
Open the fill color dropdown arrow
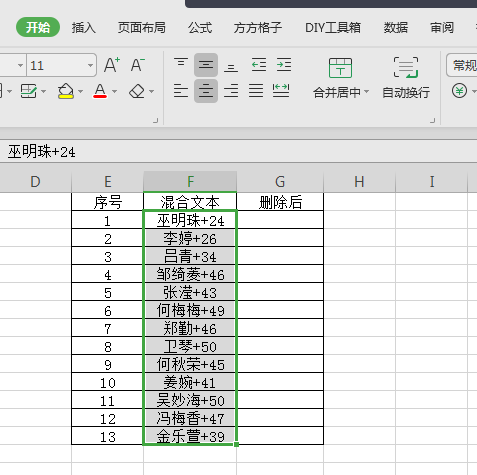[80, 91]
